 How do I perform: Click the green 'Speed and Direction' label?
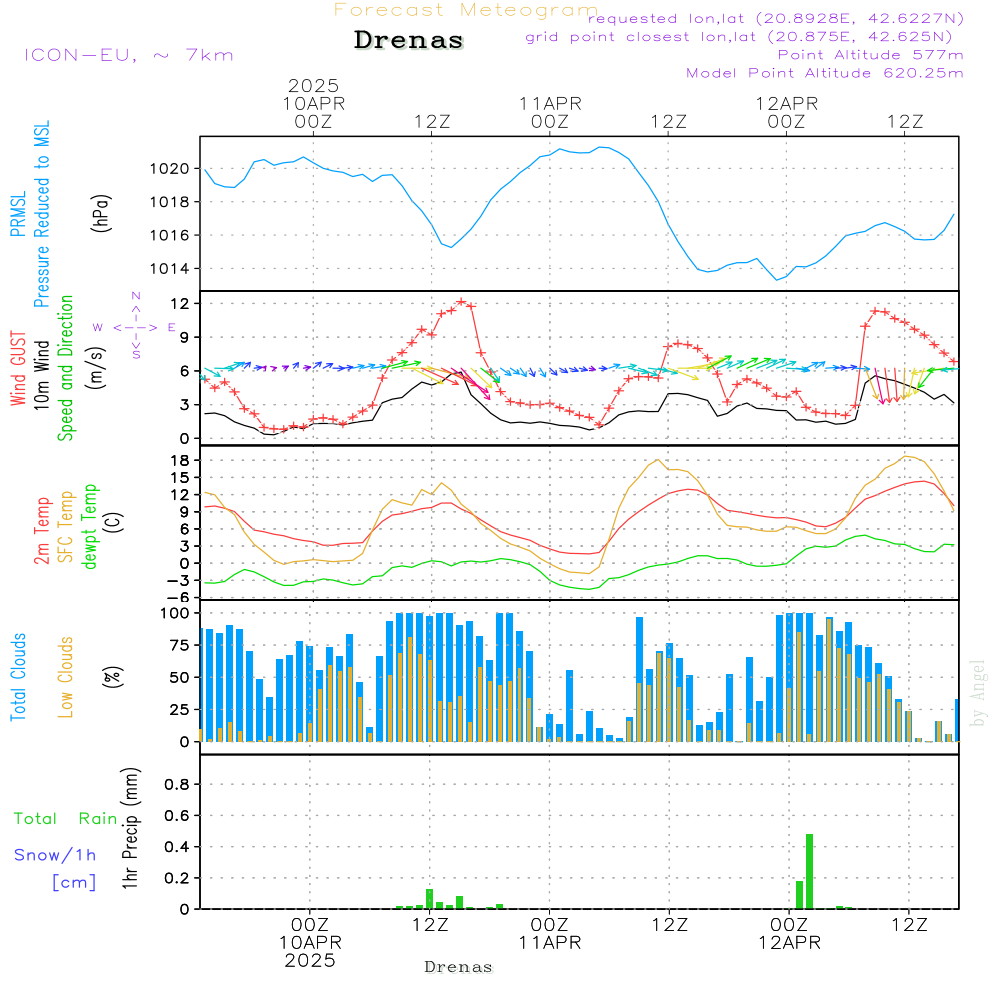[x=65, y=368]
